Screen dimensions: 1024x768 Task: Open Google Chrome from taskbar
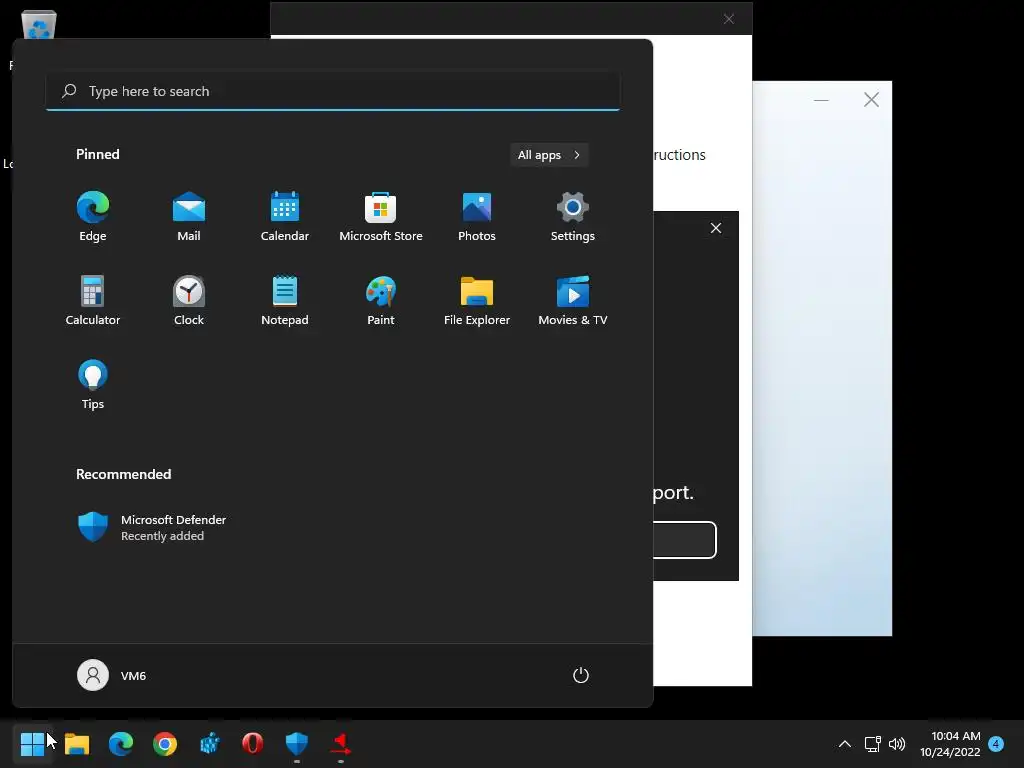[165, 744]
